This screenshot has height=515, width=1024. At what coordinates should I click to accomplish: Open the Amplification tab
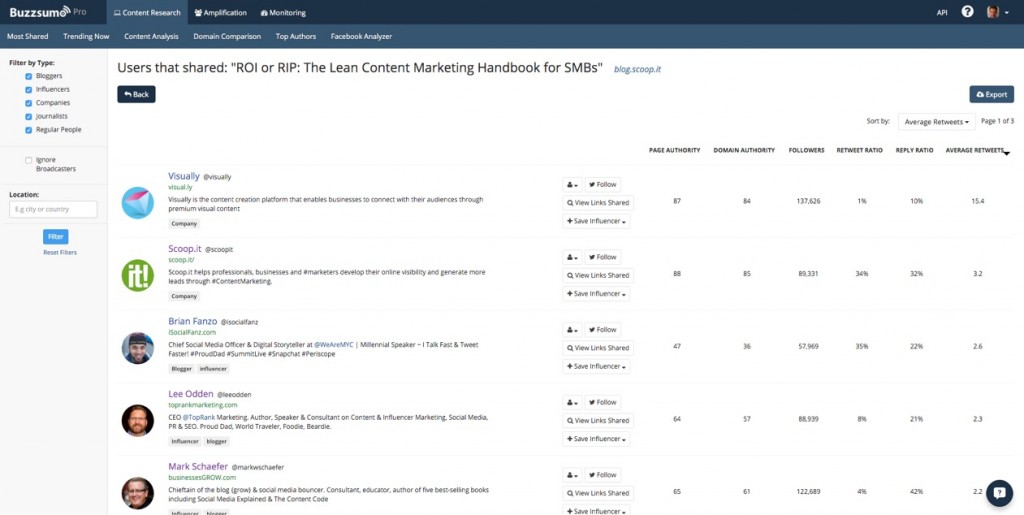(221, 12)
